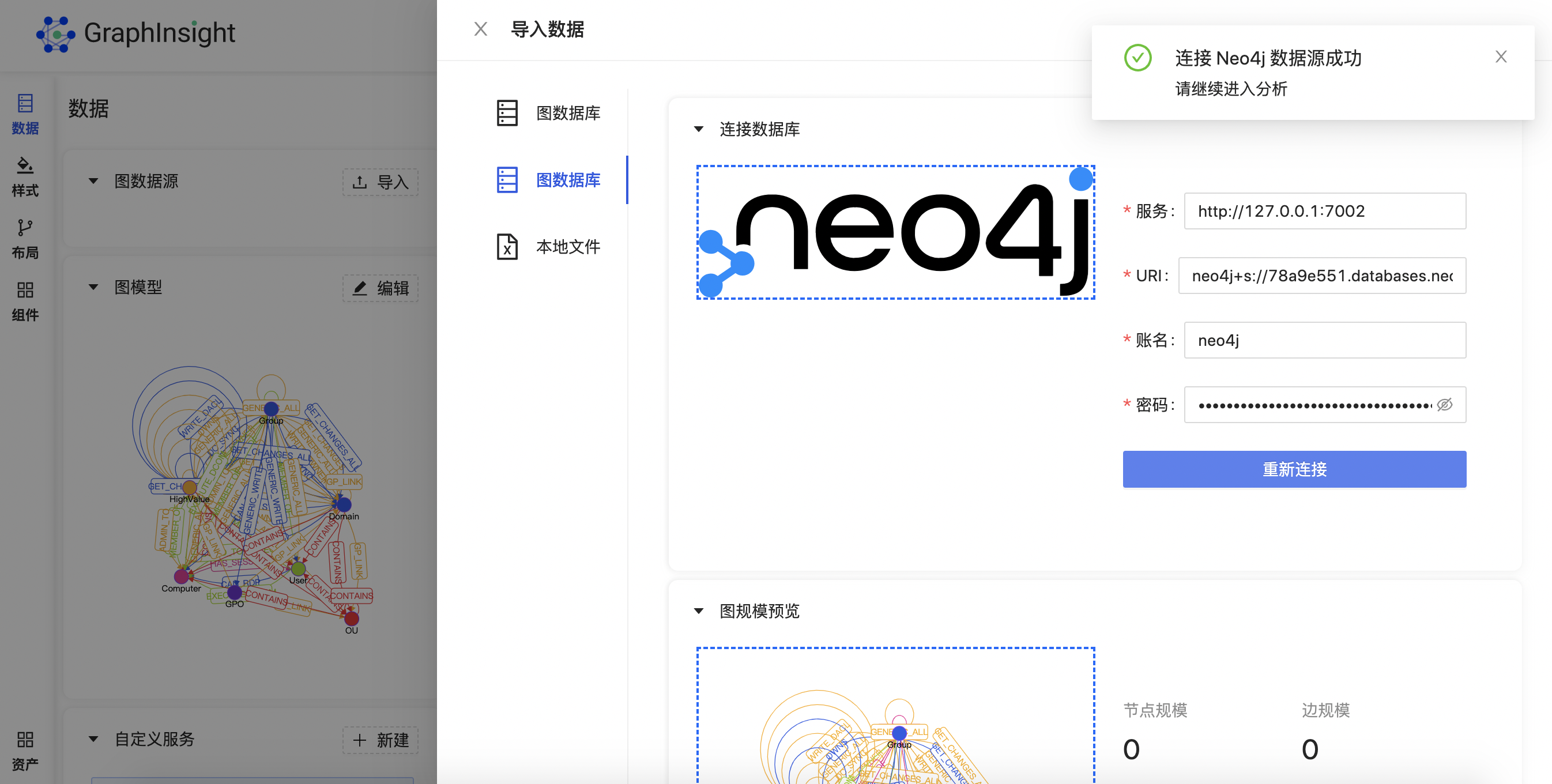Click the URI input field
Viewport: 1552px width, 784px height.
pos(1323,276)
